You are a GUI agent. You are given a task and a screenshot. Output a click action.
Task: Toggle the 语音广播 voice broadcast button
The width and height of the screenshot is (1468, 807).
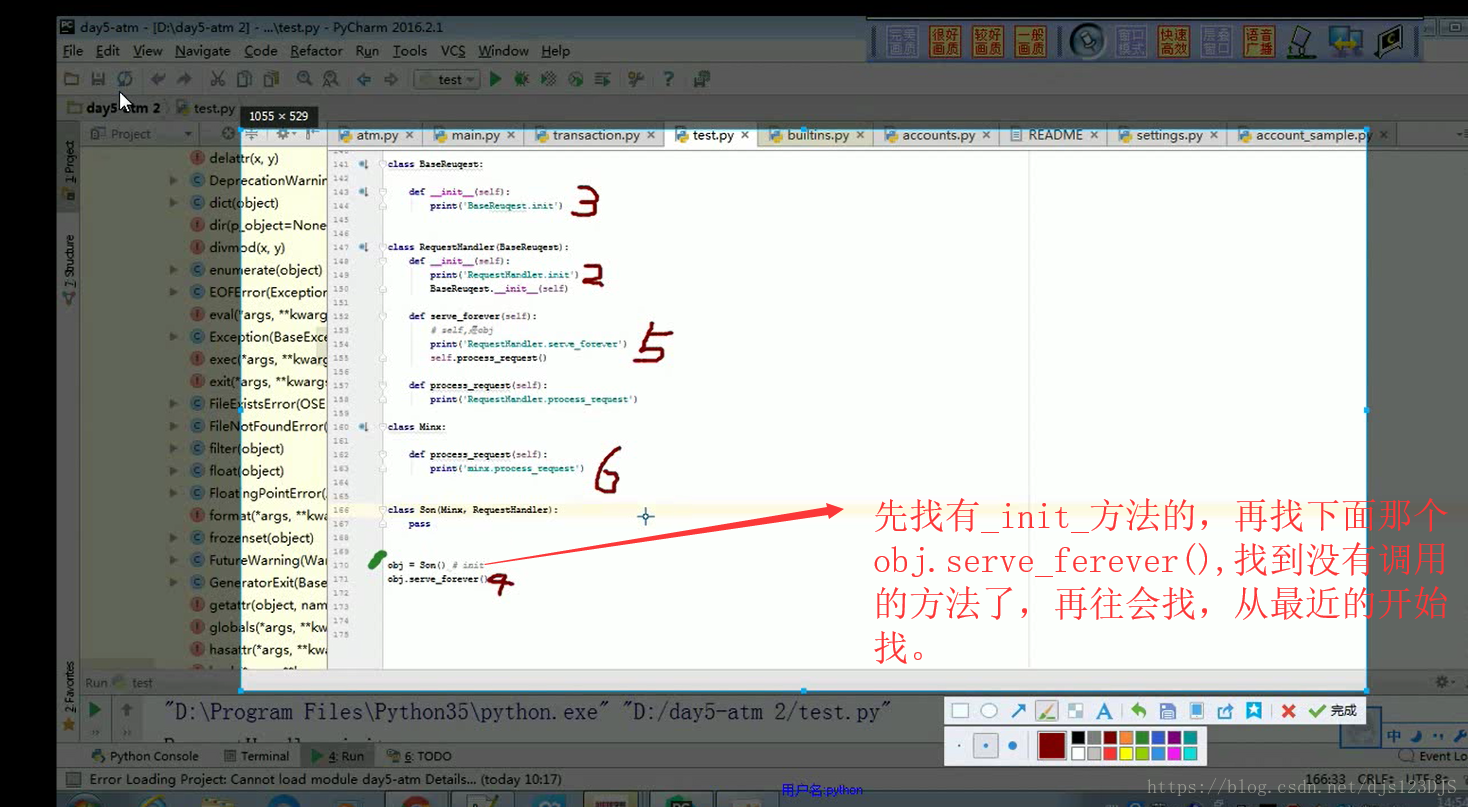tap(1259, 41)
